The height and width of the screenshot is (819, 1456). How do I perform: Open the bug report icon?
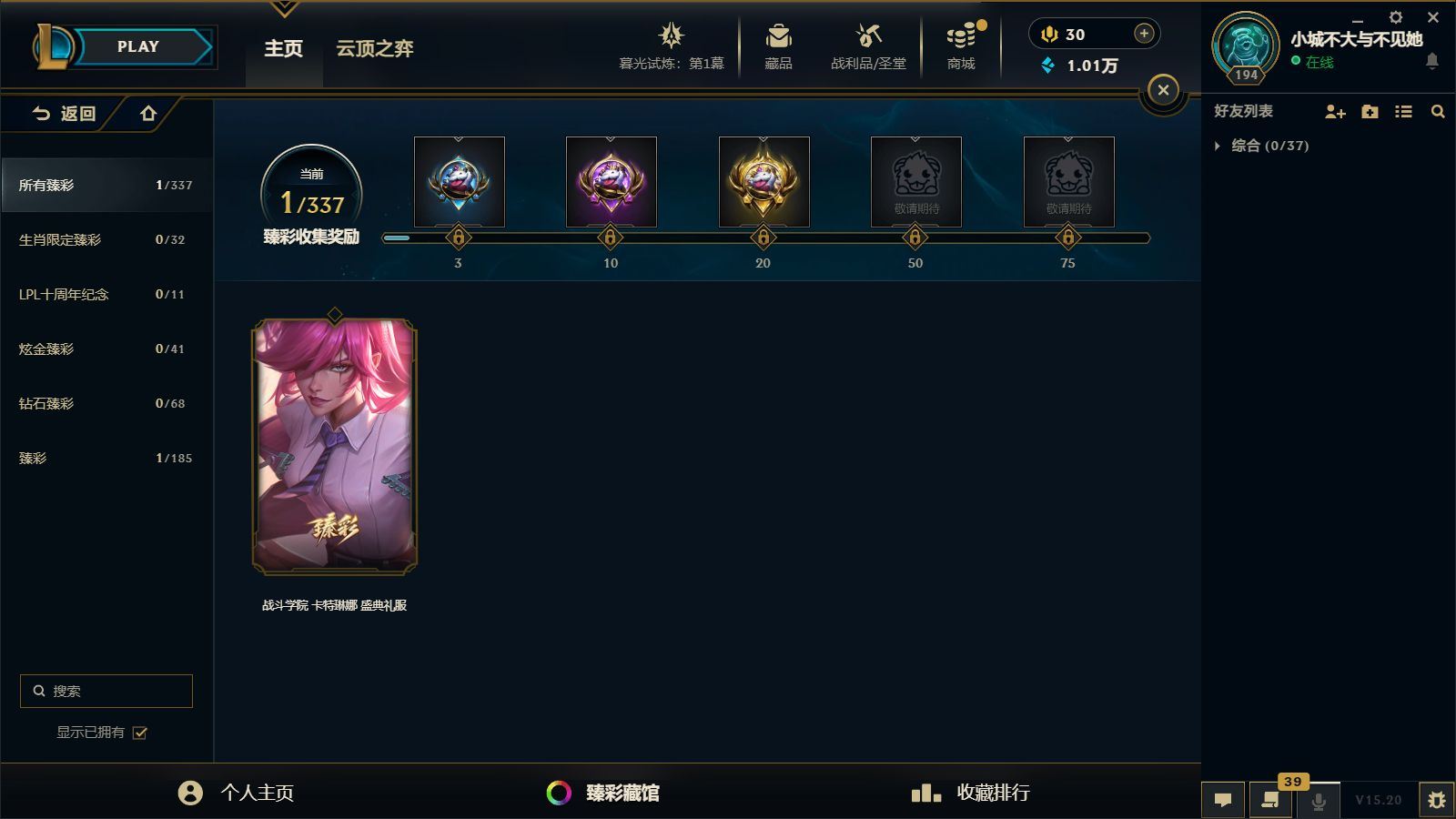coord(1436,801)
